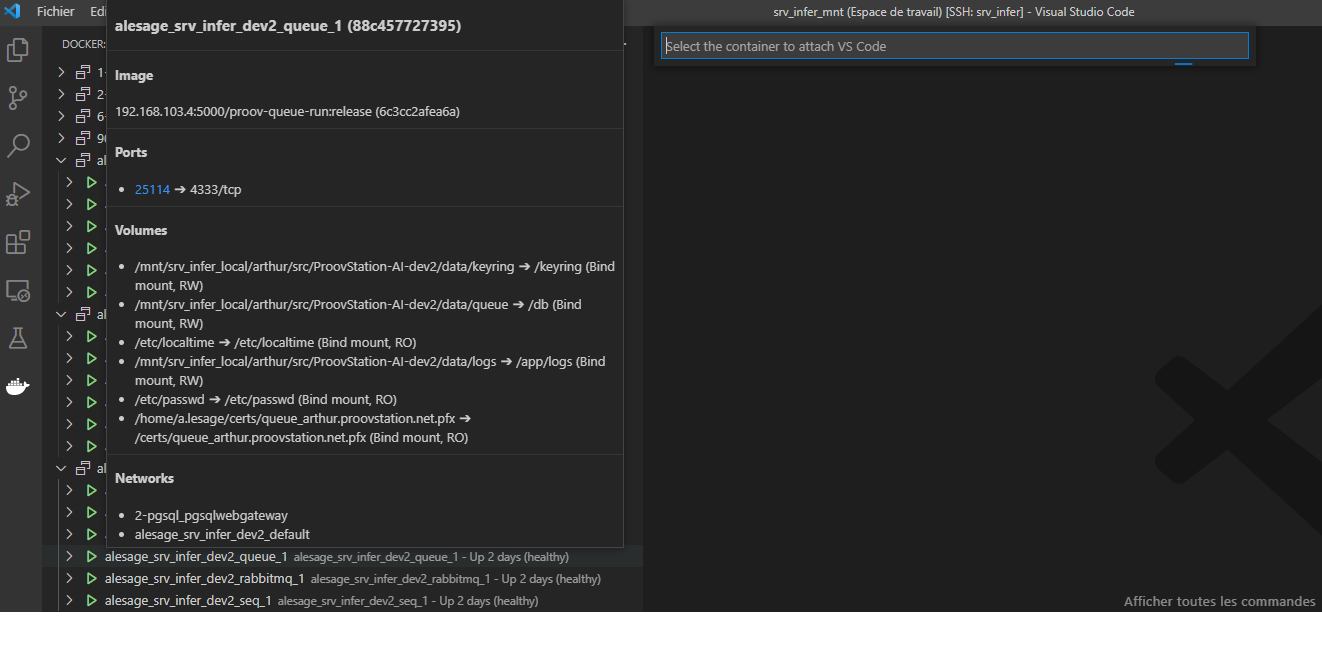Open the Fichier menu

55,12
